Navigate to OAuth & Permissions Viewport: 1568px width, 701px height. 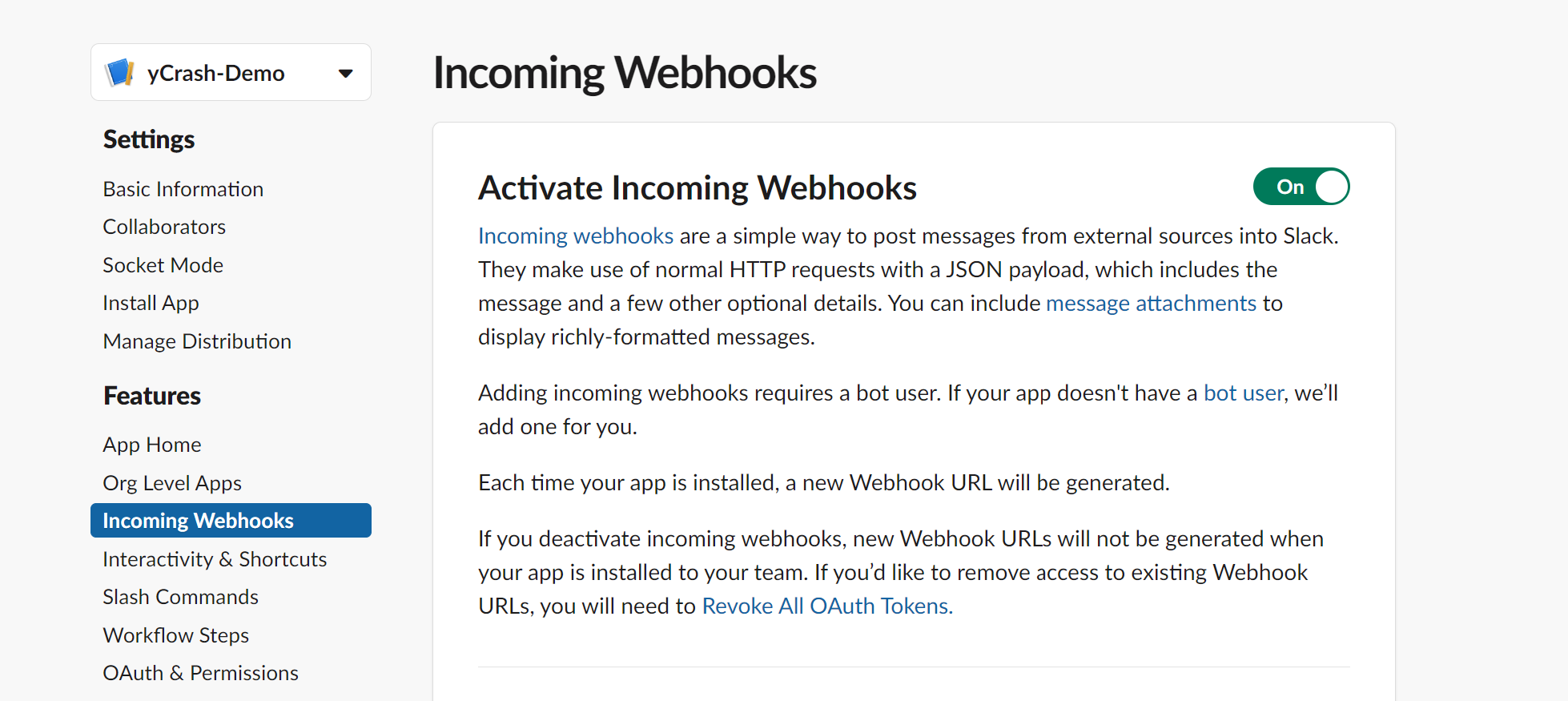[x=201, y=673]
